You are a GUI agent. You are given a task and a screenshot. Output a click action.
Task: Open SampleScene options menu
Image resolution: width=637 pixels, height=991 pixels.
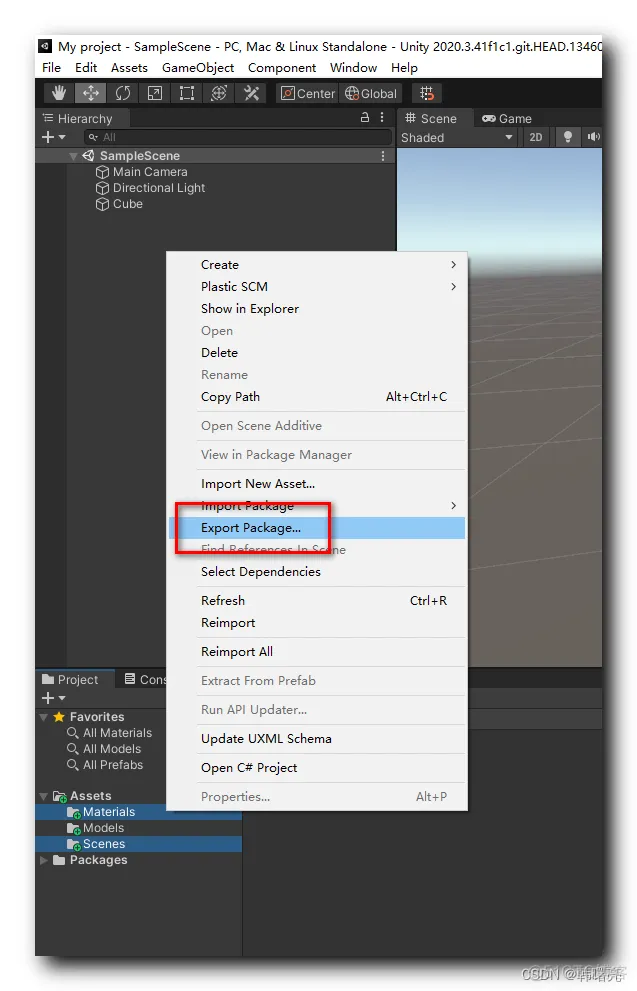coord(383,155)
